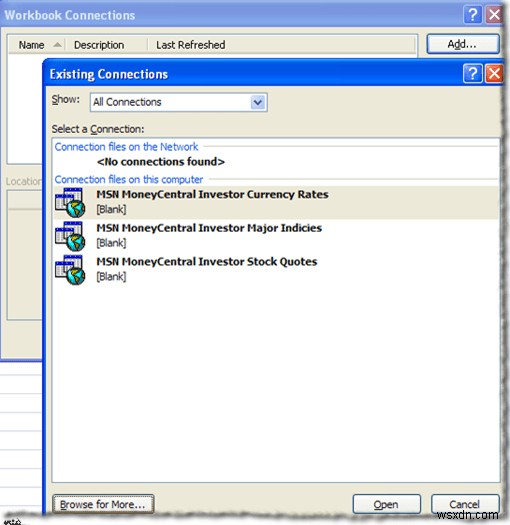Sort by the Description column header
The width and height of the screenshot is (510, 525).
pos(106,45)
